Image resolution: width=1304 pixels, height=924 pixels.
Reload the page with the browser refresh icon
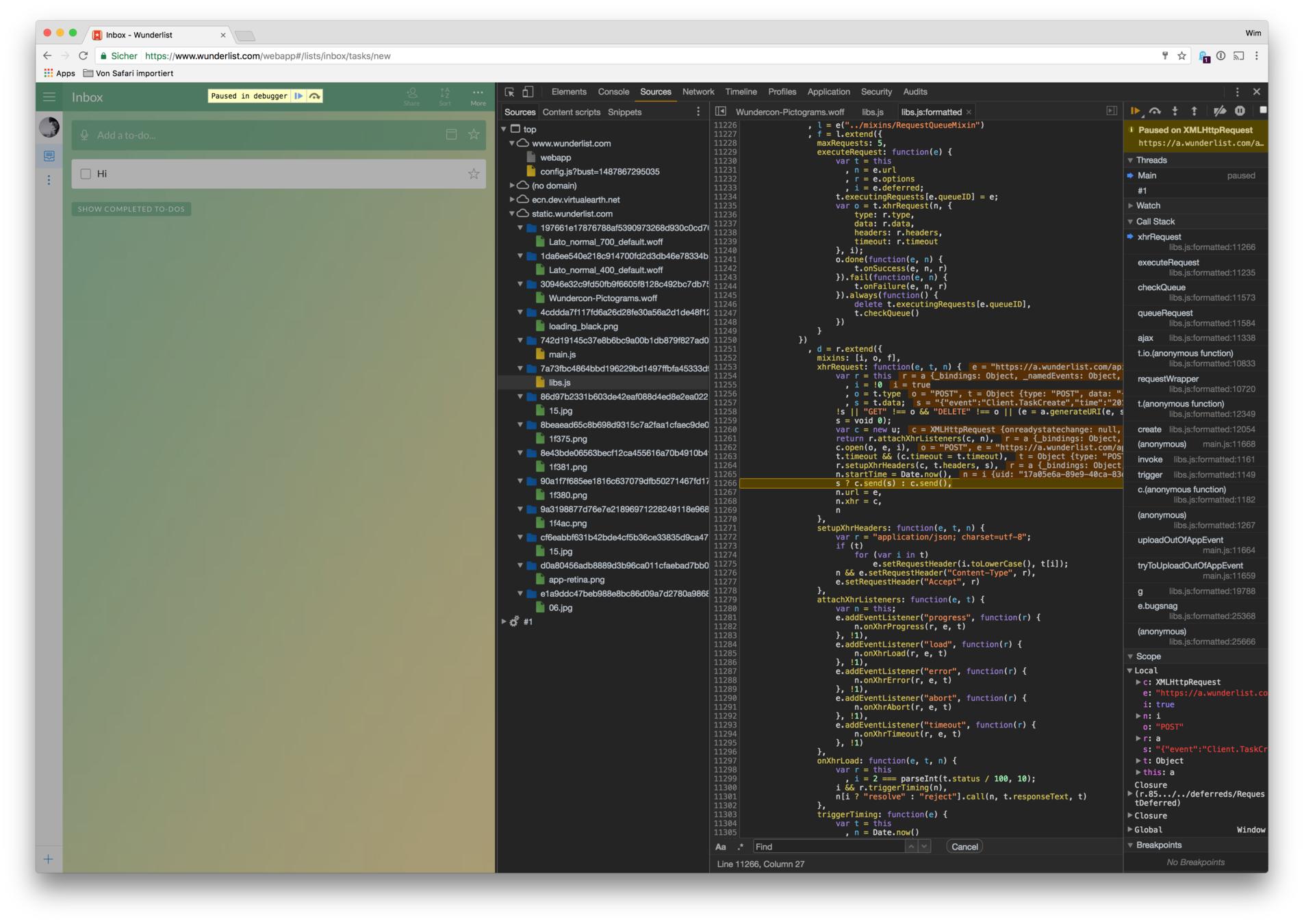tap(84, 56)
